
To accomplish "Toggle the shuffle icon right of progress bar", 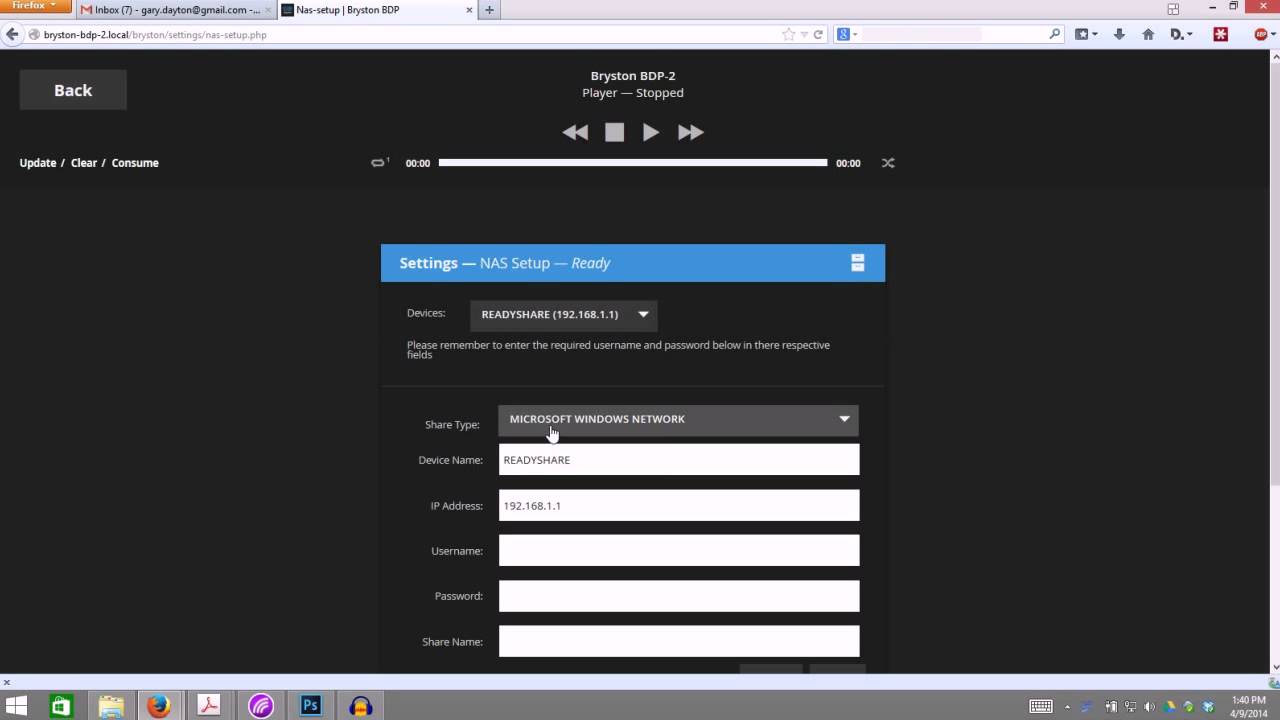I will tap(888, 163).
